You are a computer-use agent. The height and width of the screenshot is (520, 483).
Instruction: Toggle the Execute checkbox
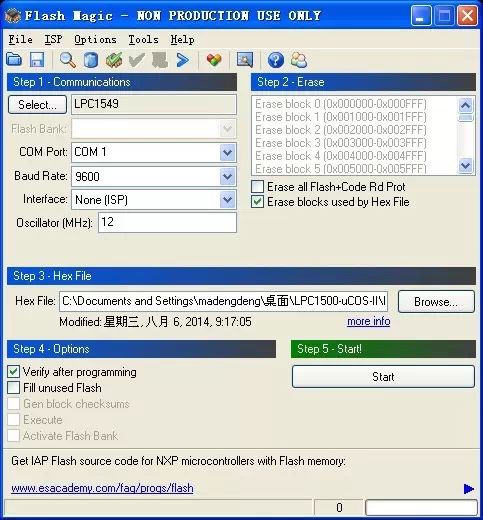(14, 420)
